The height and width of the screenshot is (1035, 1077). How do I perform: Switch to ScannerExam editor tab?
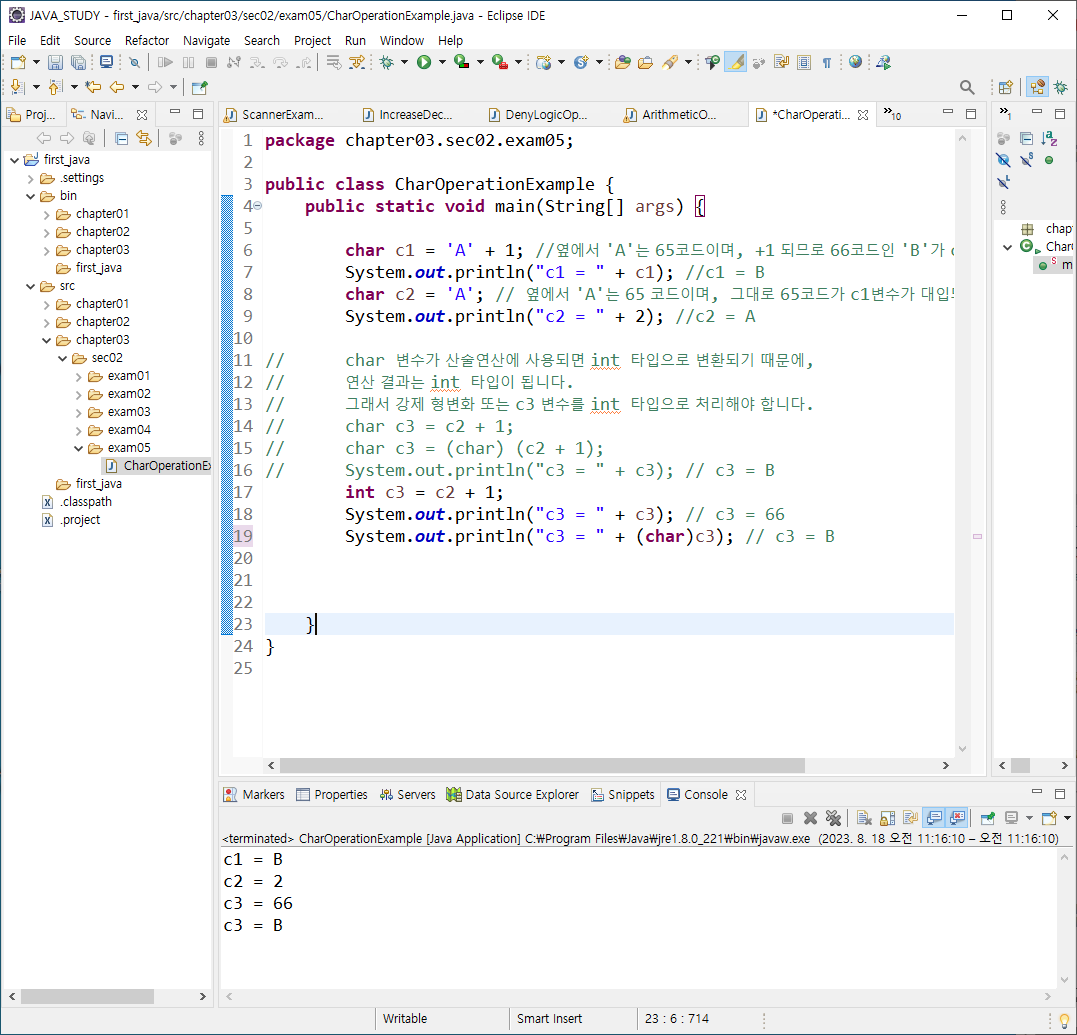pyautogui.click(x=282, y=115)
